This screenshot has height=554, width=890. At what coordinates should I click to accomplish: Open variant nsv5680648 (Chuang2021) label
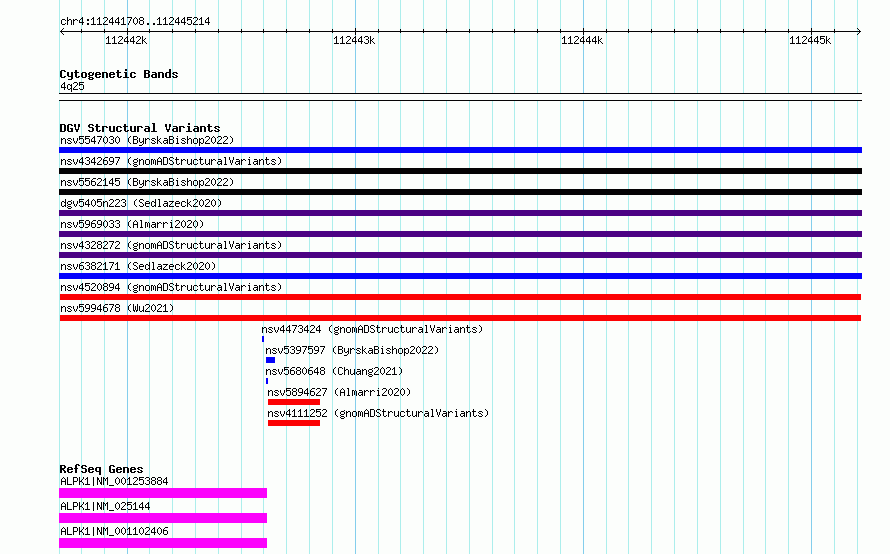point(334,371)
